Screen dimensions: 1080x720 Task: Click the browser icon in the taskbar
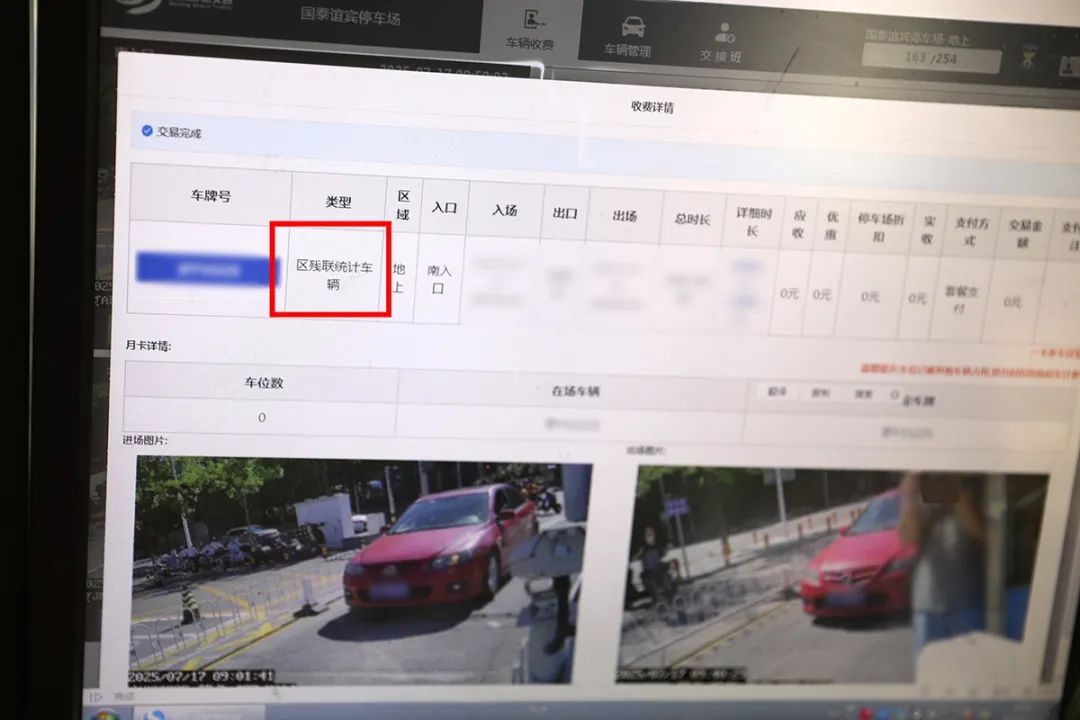(x=156, y=714)
